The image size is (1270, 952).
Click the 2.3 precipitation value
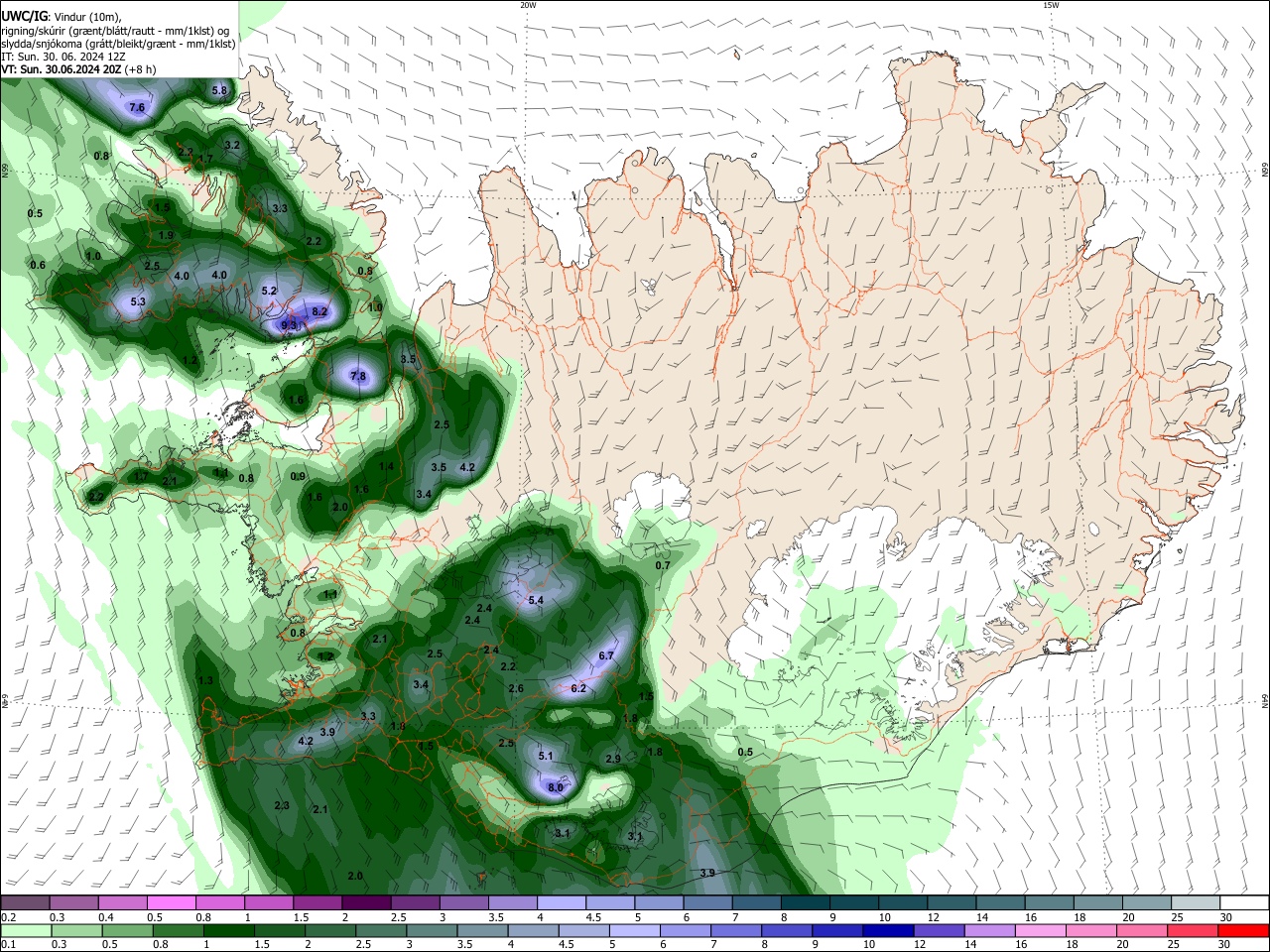pos(282,806)
